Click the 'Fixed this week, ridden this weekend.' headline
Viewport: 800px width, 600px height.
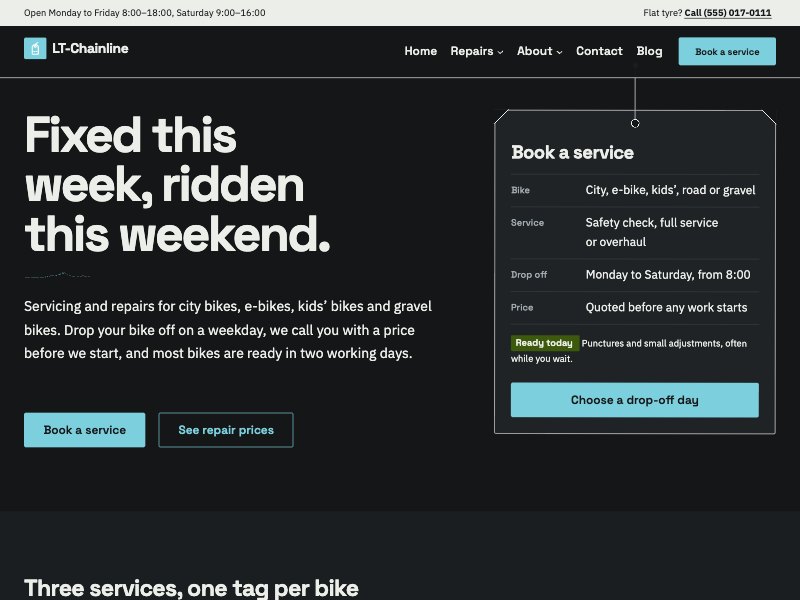tap(178, 184)
